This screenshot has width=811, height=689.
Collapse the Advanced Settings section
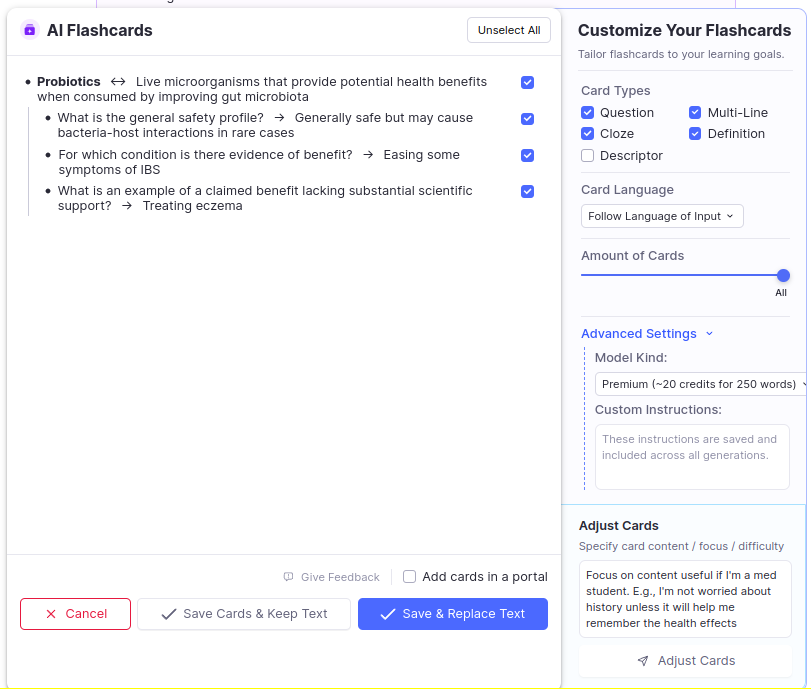(x=647, y=334)
